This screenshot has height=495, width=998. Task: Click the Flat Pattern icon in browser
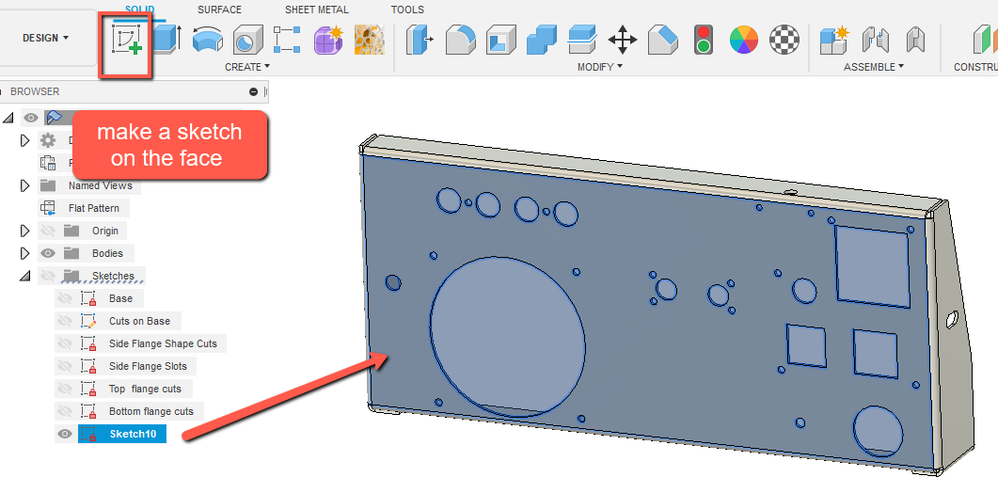[48, 208]
